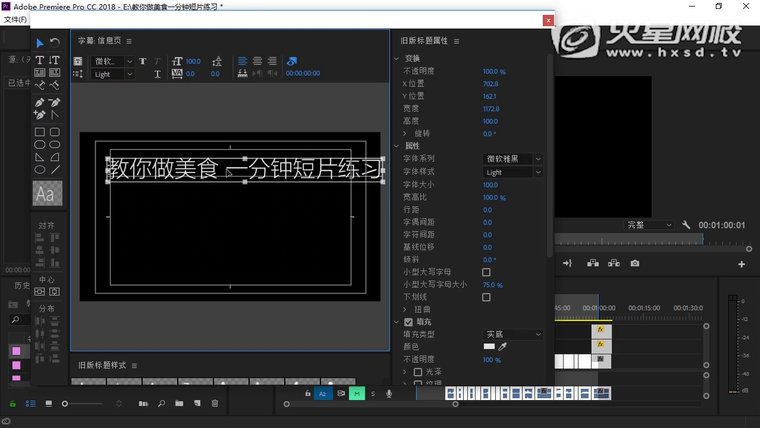Screen dimensions: 760x428
Task: Open the 填充类型 fill type dropdown
Action: click(x=514, y=334)
